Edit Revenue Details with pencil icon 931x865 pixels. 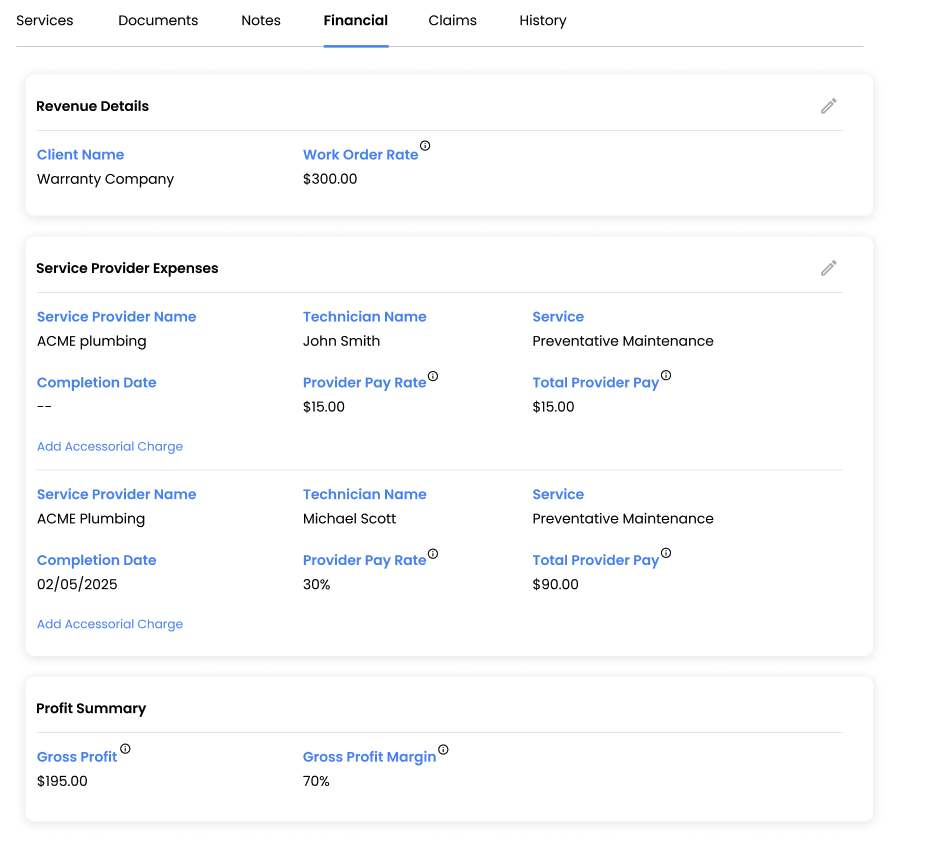click(x=828, y=106)
